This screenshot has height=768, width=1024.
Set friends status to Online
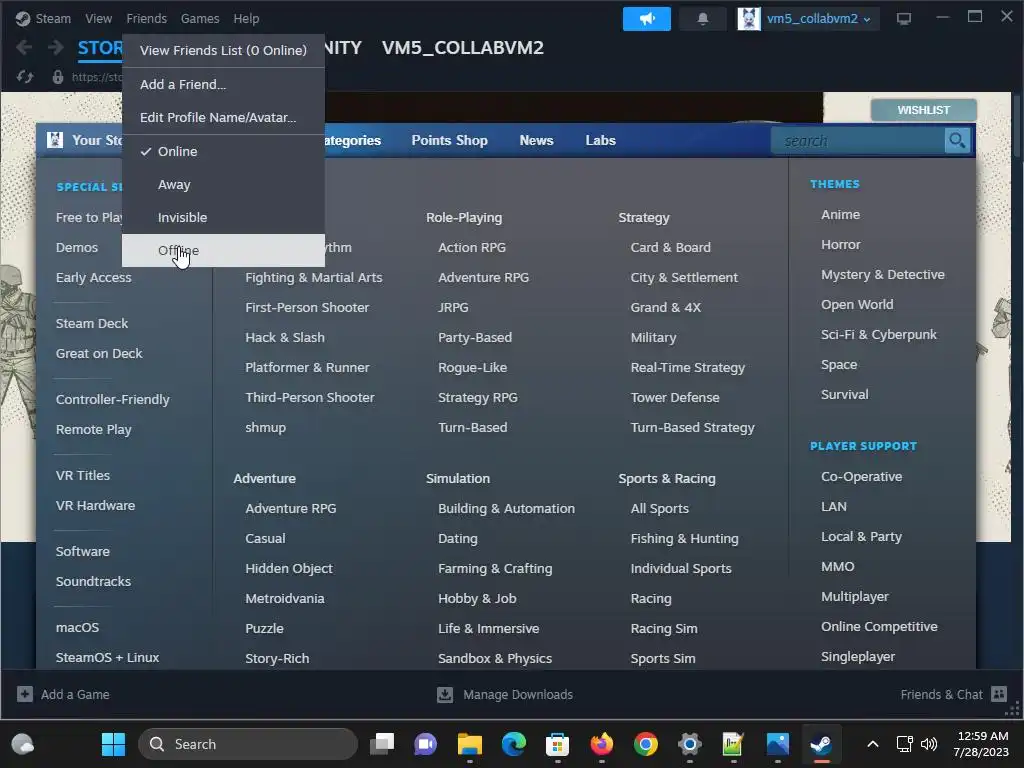[223, 151]
